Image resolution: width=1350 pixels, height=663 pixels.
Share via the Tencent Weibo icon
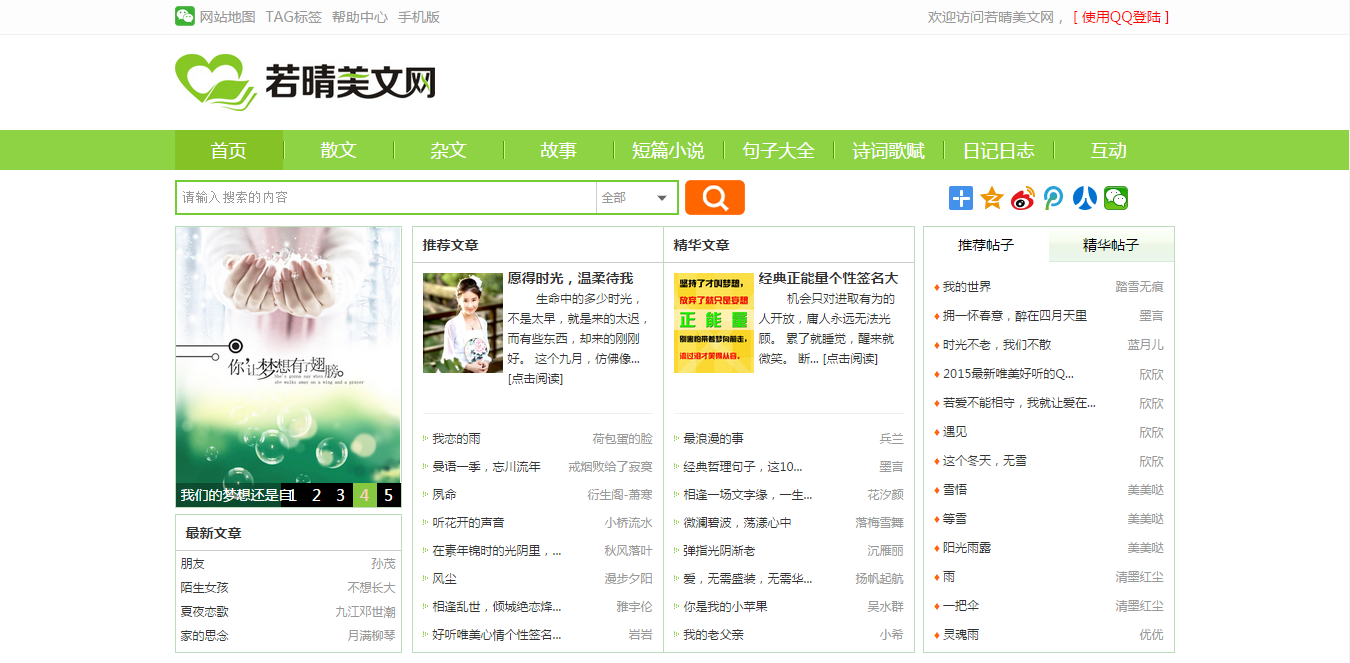point(1054,198)
